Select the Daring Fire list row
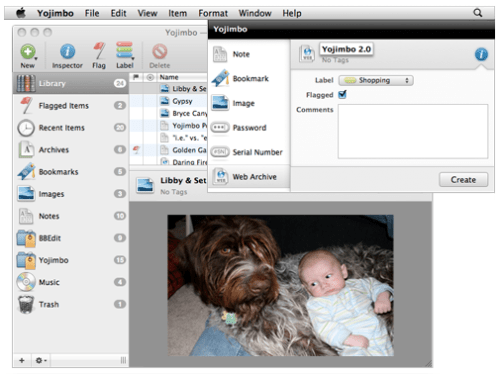Viewport: 500px width, 374px height. (169, 161)
